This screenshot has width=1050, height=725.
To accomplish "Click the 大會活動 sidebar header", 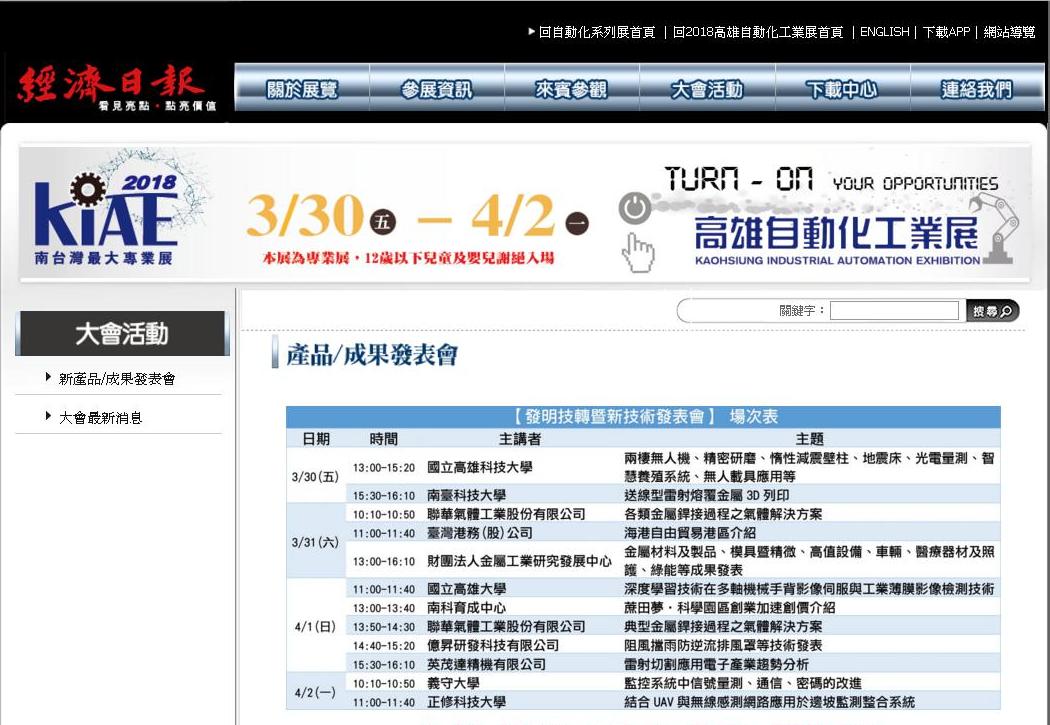I will click(122, 333).
